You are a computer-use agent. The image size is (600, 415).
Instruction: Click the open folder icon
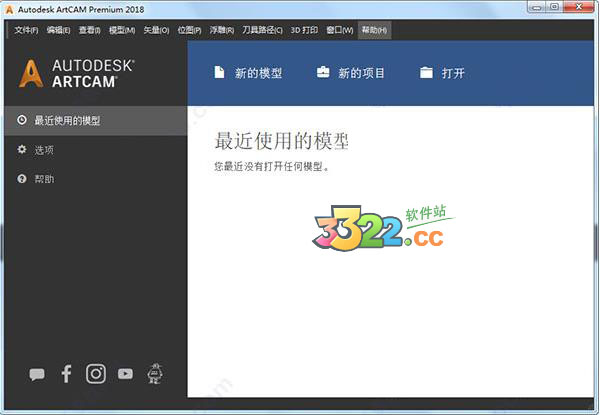[x=426, y=72]
